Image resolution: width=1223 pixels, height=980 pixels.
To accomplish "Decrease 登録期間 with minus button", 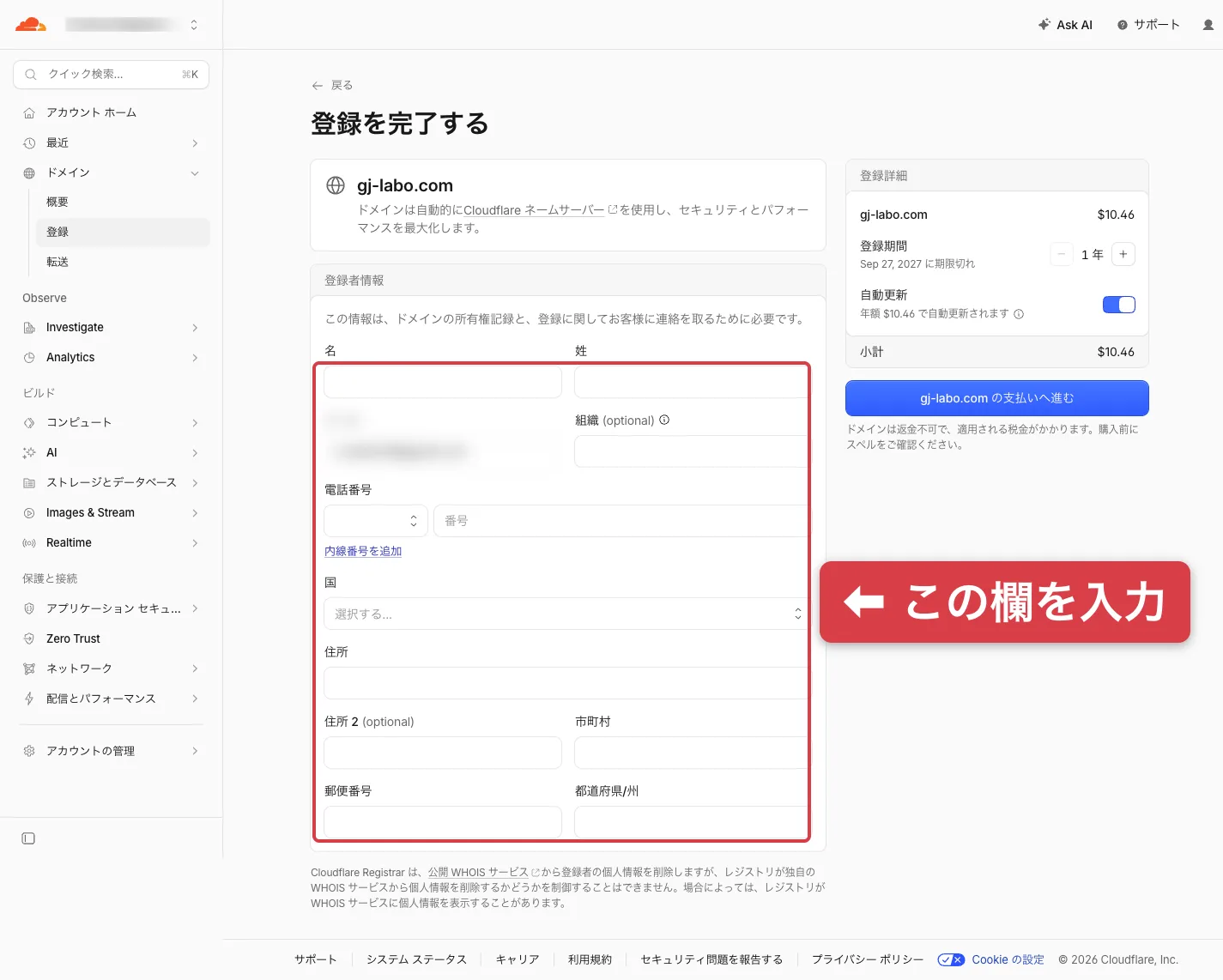I will [1062, 254].
